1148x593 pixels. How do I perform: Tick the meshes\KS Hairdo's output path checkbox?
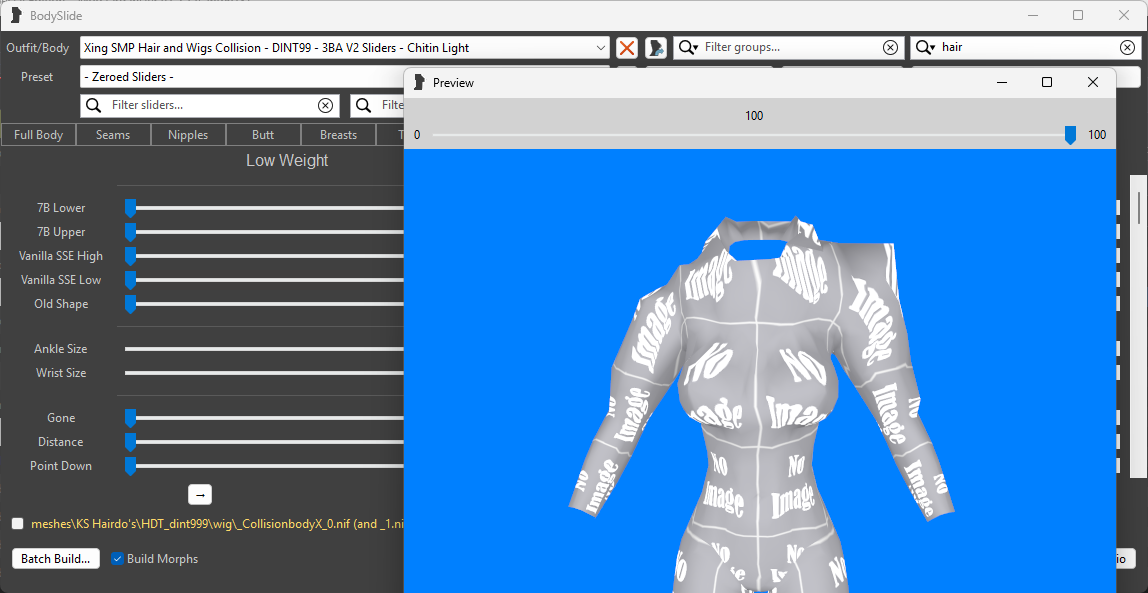(x=18, y=524)
